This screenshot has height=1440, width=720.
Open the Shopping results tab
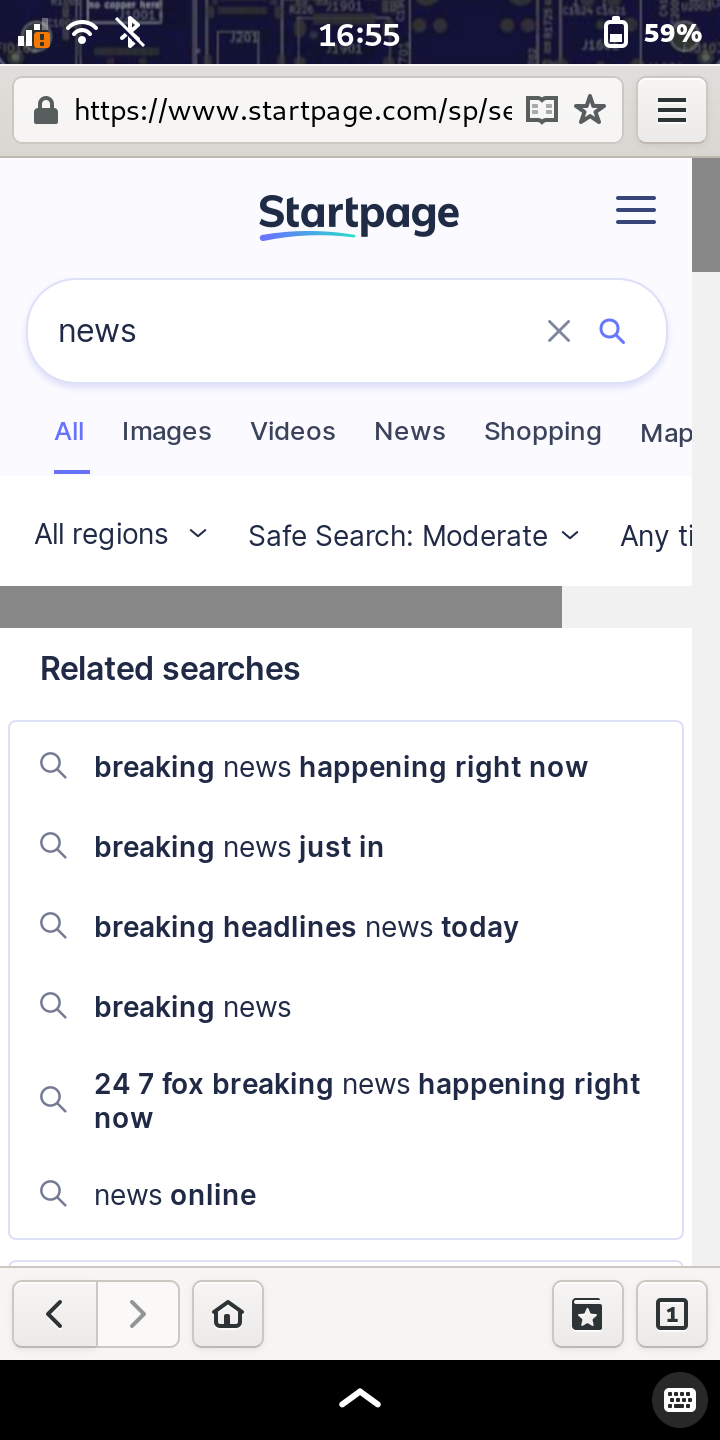click(x=543, y=432)
